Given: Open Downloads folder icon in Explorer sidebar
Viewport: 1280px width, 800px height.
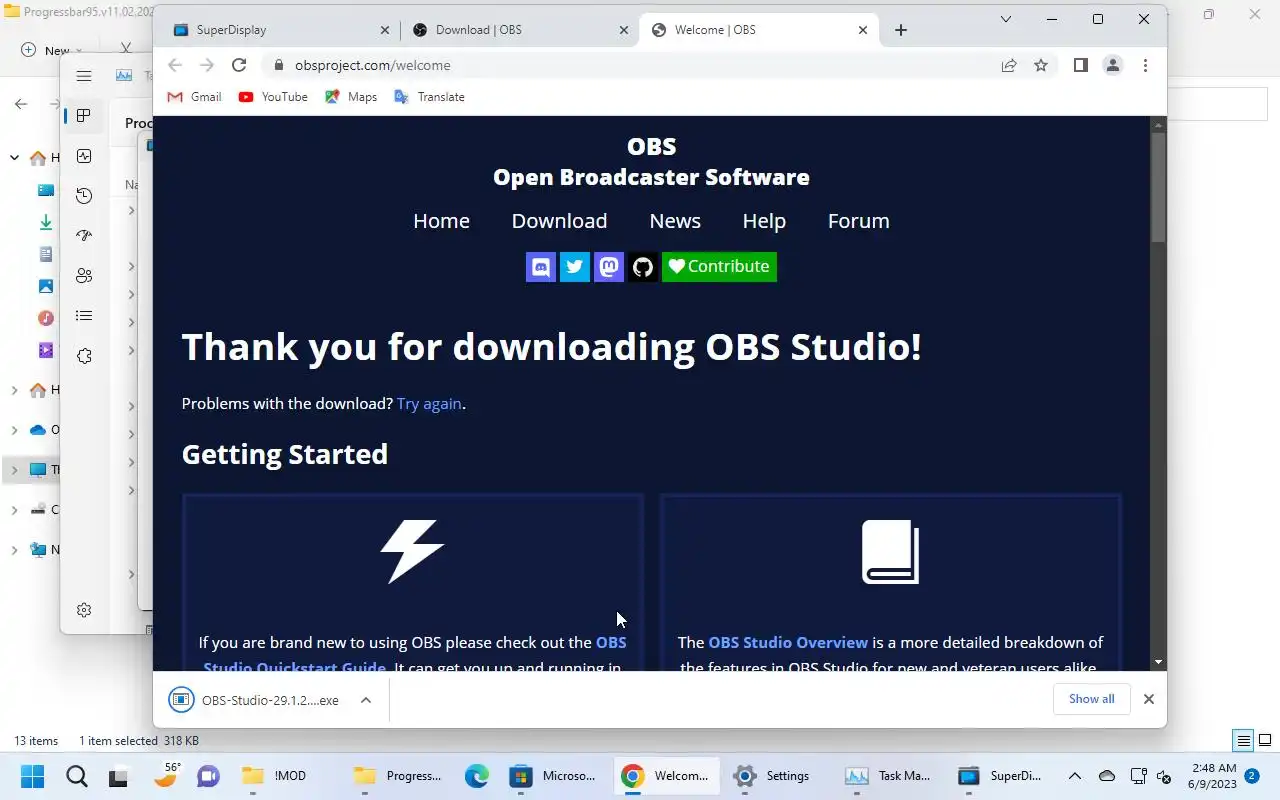Looking at the screenshot, I should 46,222.
